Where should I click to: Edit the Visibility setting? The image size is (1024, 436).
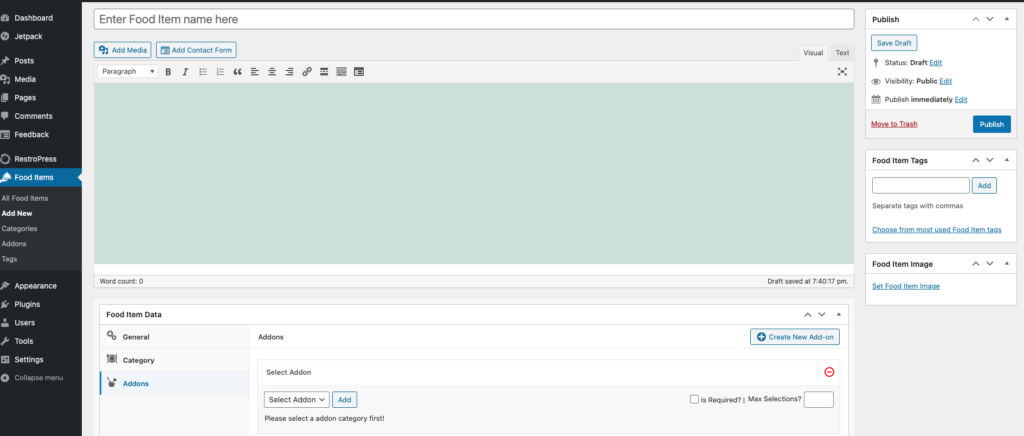click(946, 81)
